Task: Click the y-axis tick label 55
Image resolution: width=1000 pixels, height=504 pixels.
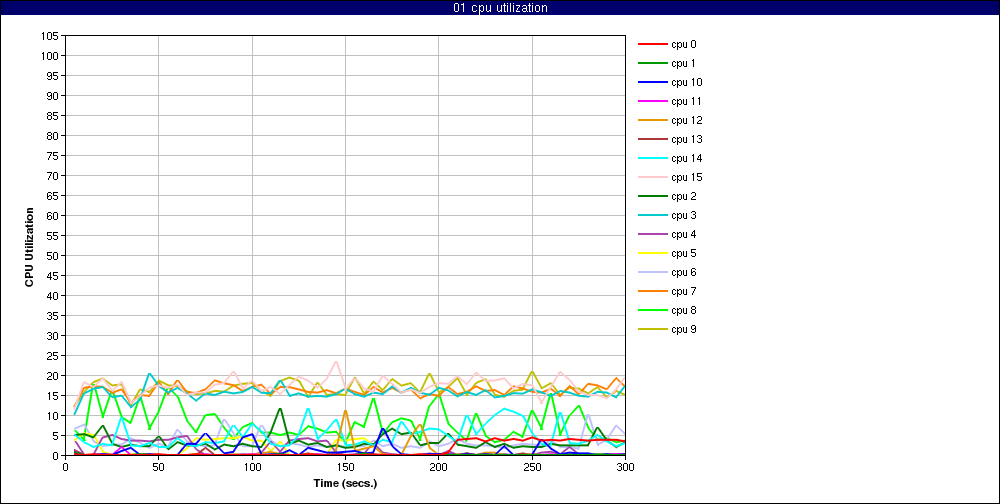Action: tap(54, 236)
